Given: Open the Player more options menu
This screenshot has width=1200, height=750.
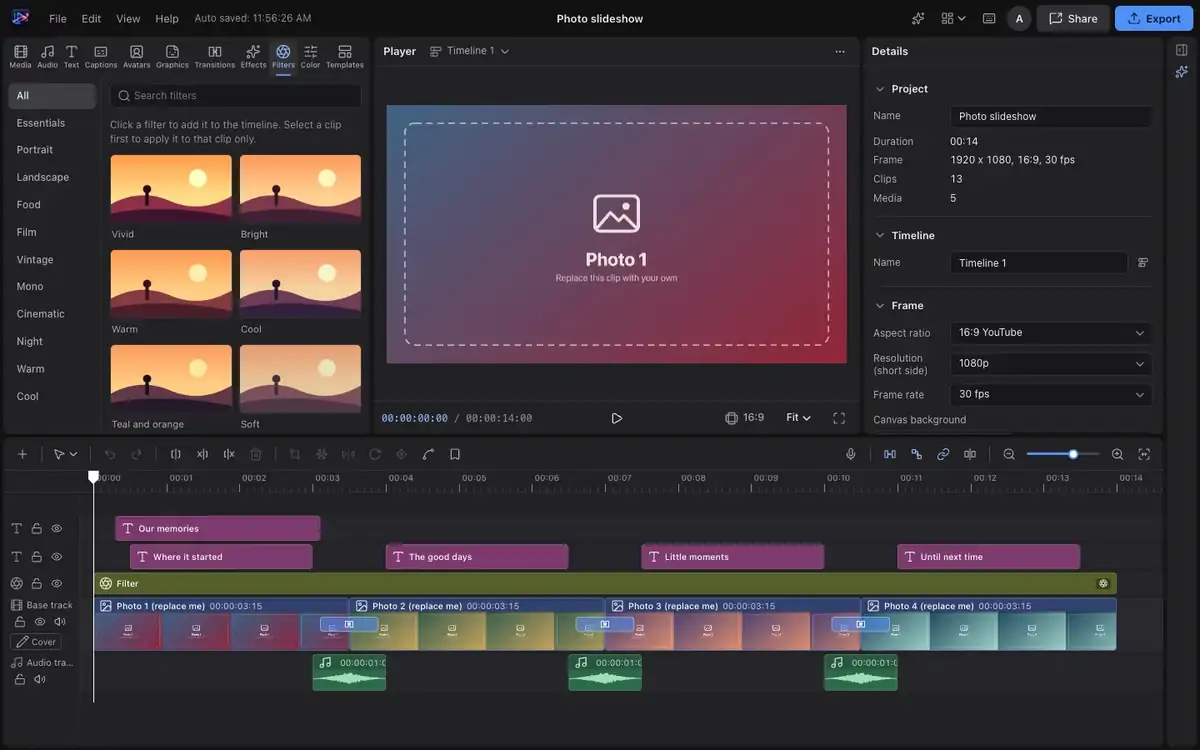Looking at the screenshot, I should pyautogui.click(x=840, y=51).
